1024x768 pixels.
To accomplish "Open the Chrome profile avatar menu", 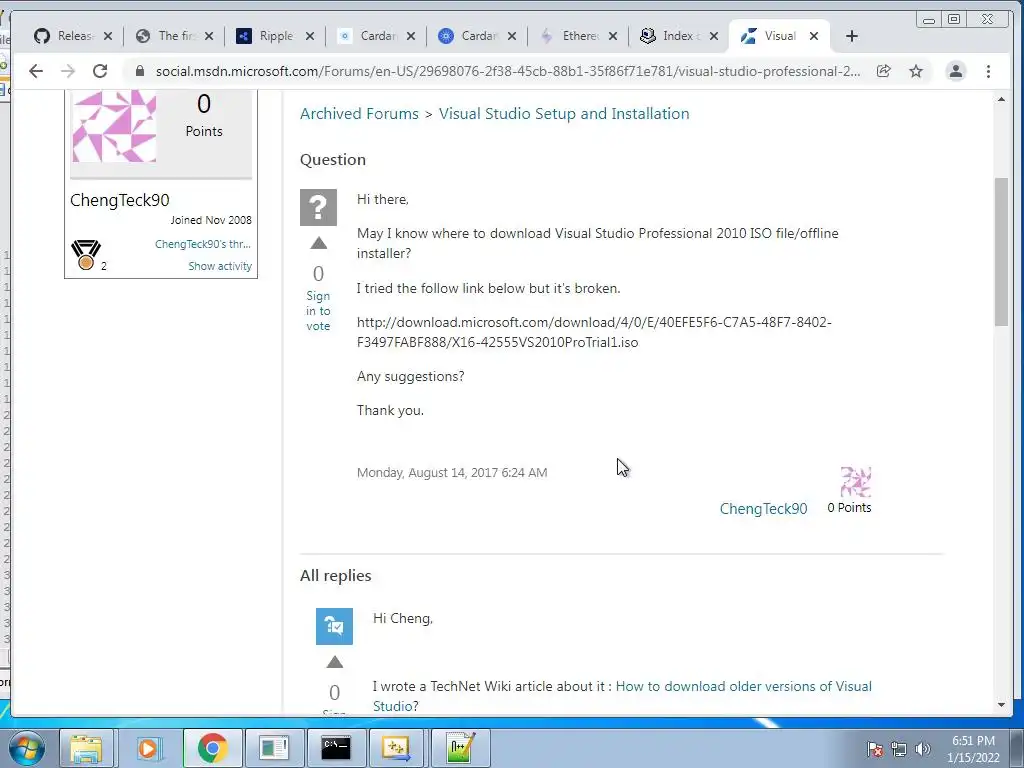I will tap(955, 71).
